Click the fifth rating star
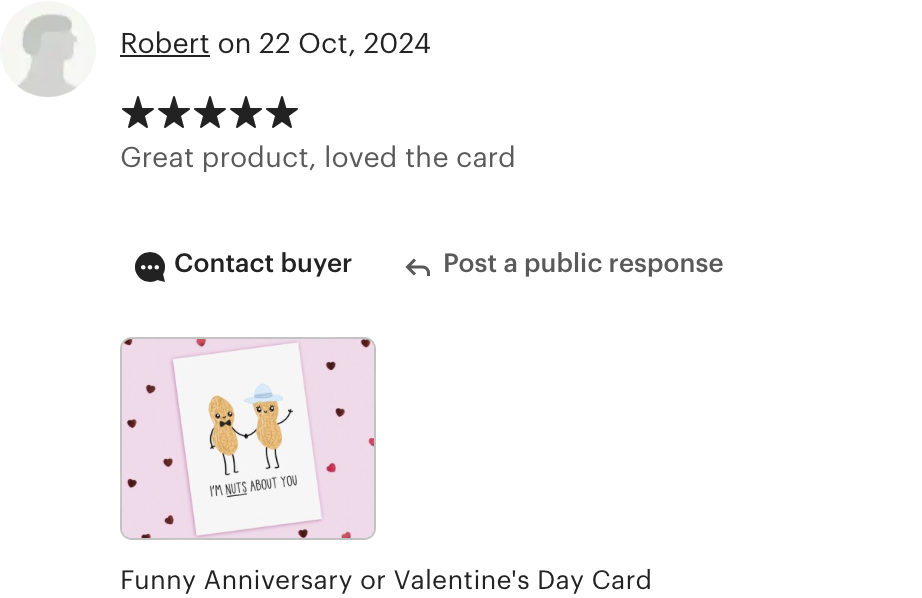The height and width of the screenshot is (598, 922). 282,112
